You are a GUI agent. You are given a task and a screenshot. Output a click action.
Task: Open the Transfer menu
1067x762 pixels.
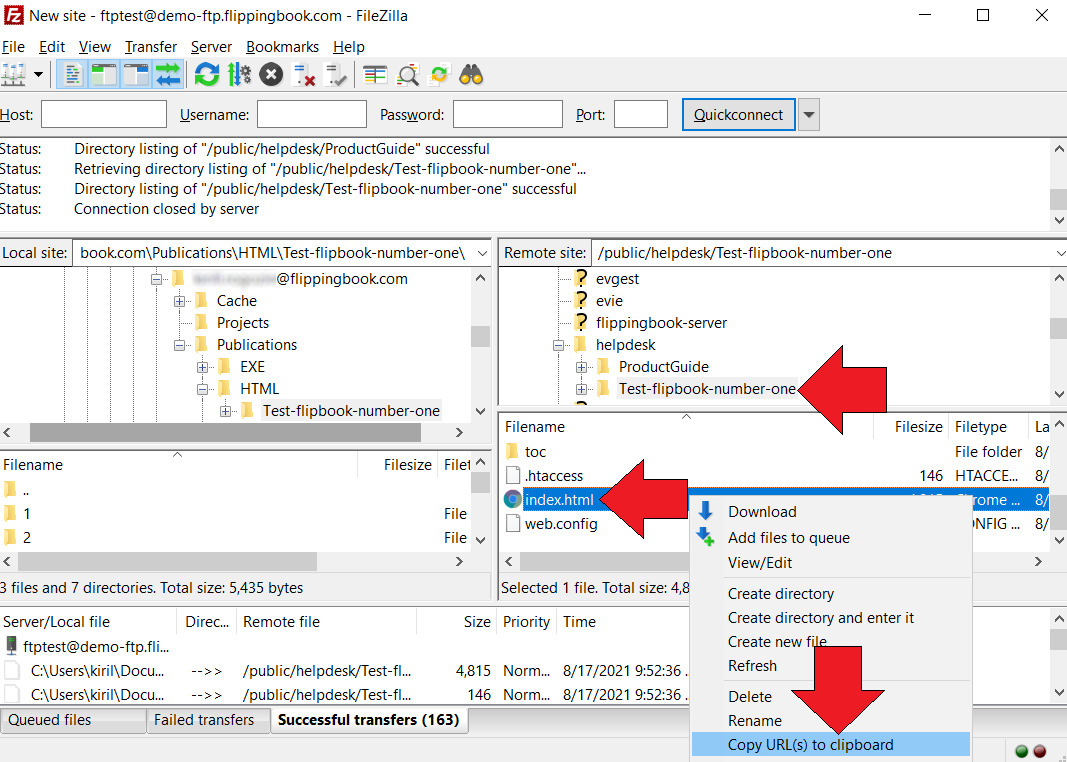(150, 47)
